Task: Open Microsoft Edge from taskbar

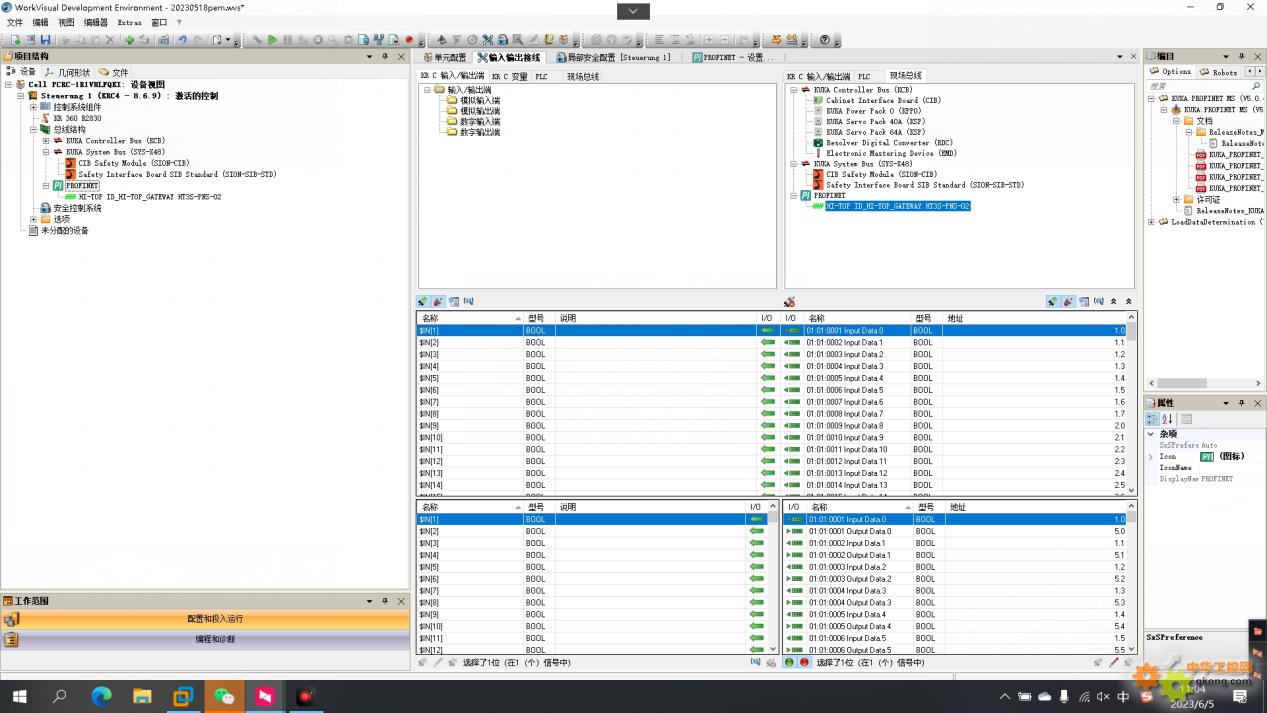Action: tap(101, 696)
